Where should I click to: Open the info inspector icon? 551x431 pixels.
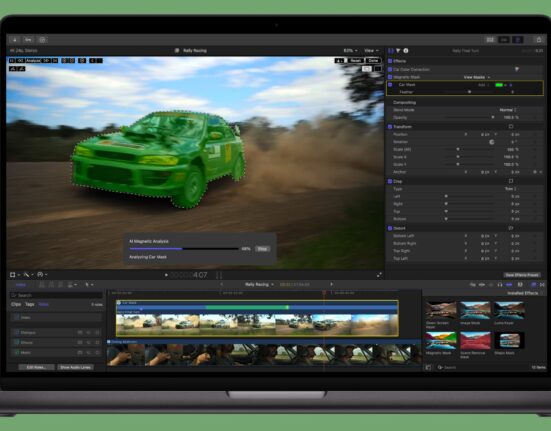[406, 51]
